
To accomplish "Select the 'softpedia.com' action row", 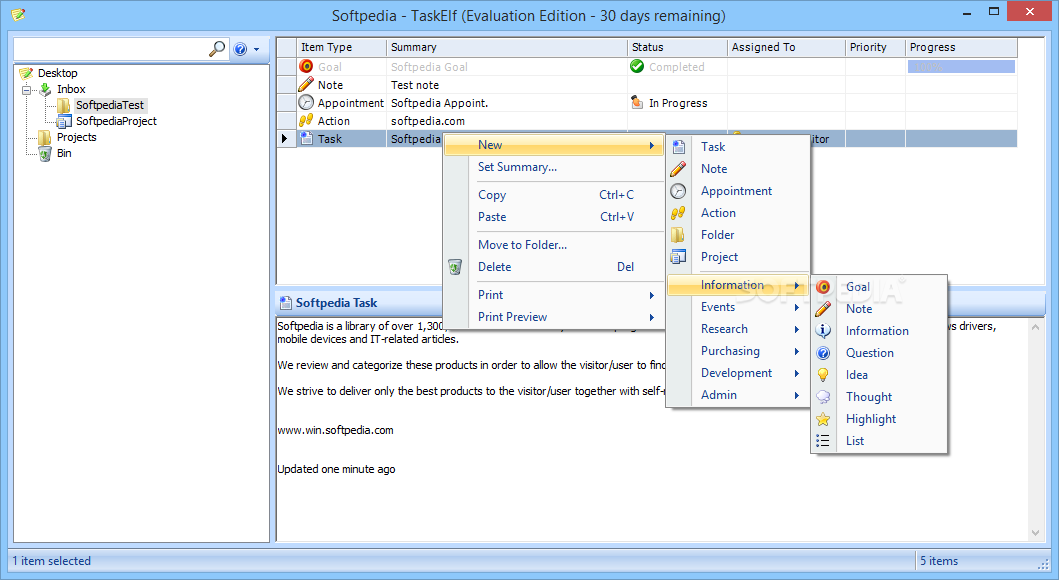I will tap(428, 121).
